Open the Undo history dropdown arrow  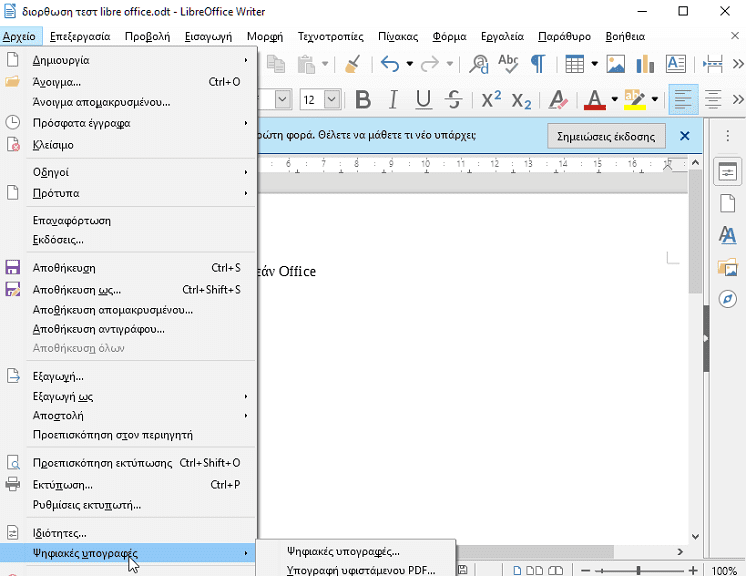pos(410,64)
